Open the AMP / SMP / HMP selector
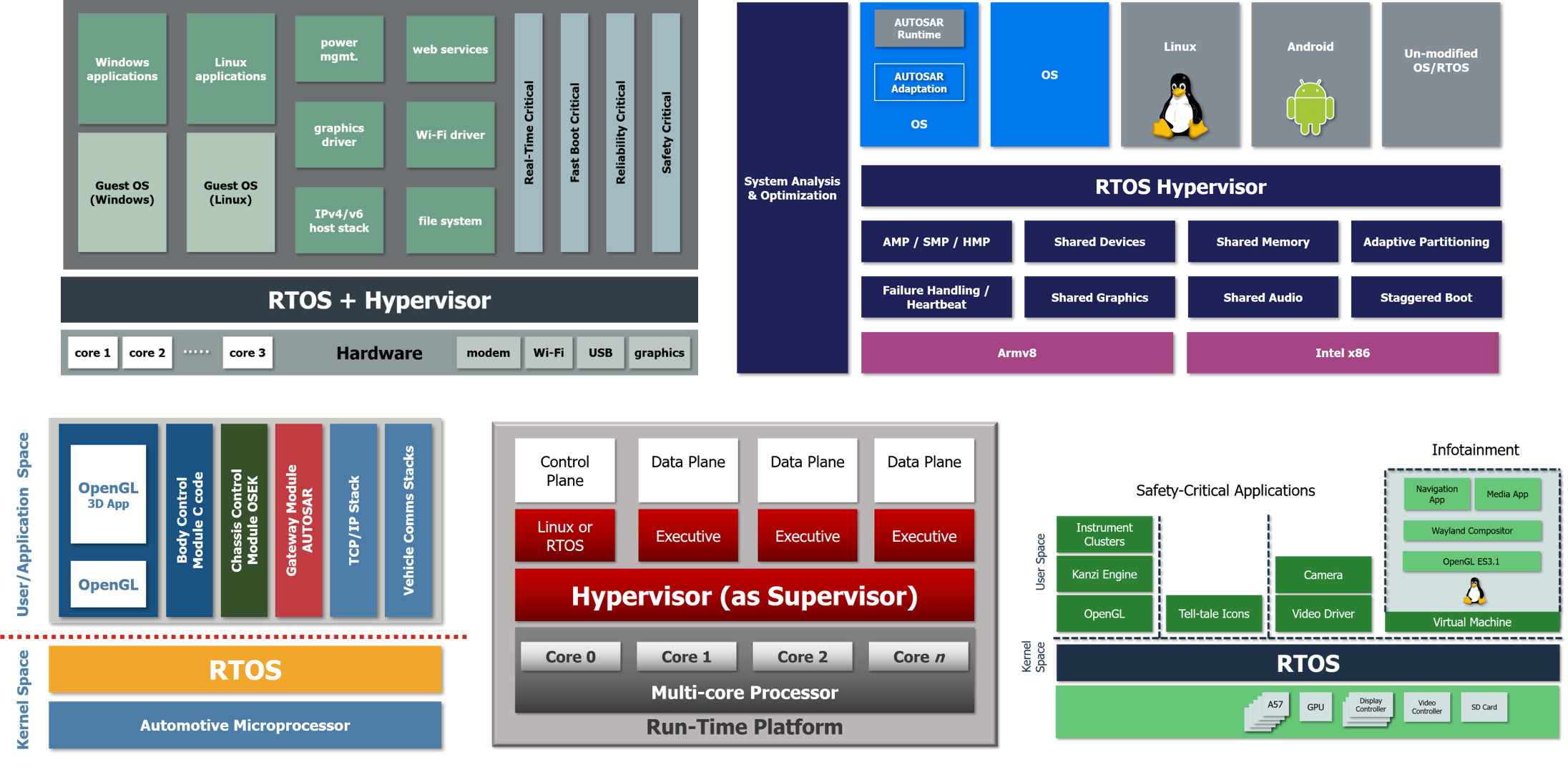 point(936,241)
